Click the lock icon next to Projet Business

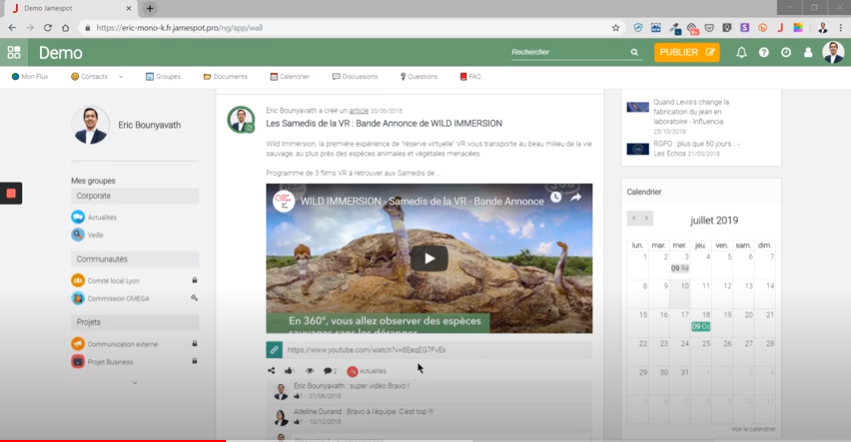[194, 361]
